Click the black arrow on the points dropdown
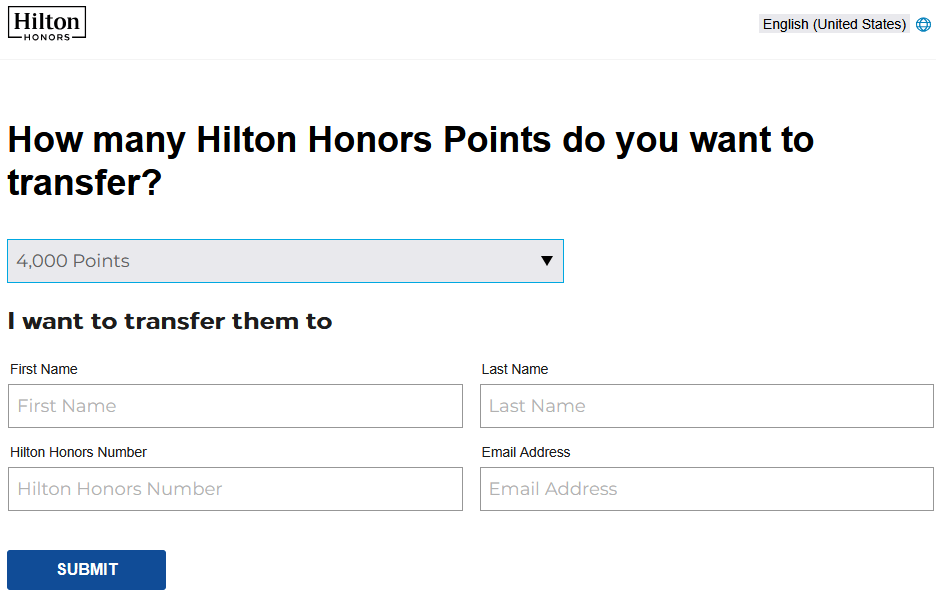Image resolution: width=936 pixels, height=604 pixels. (547, 261)
